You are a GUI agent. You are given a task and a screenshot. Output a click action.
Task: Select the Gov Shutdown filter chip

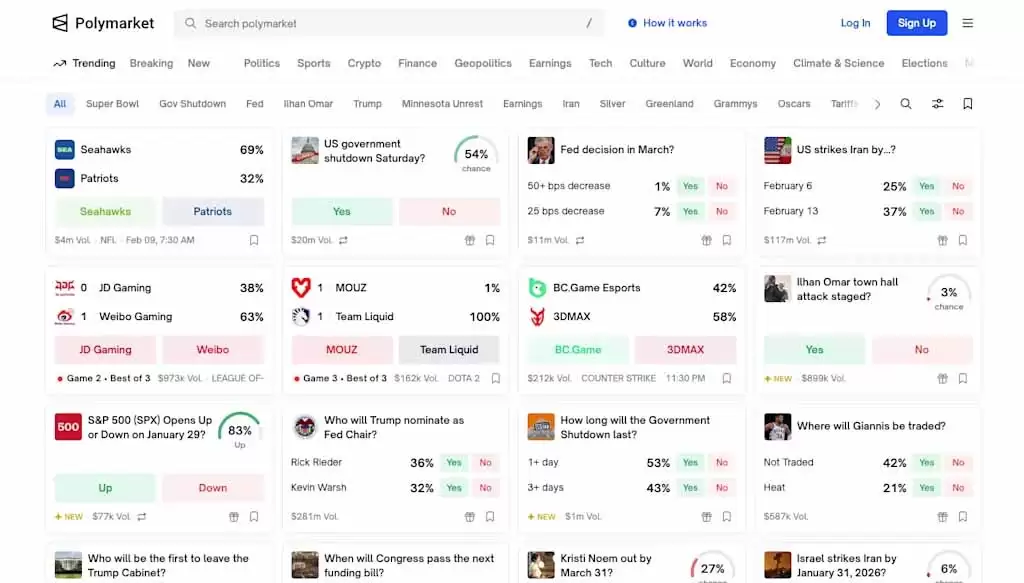coord(192,104)
